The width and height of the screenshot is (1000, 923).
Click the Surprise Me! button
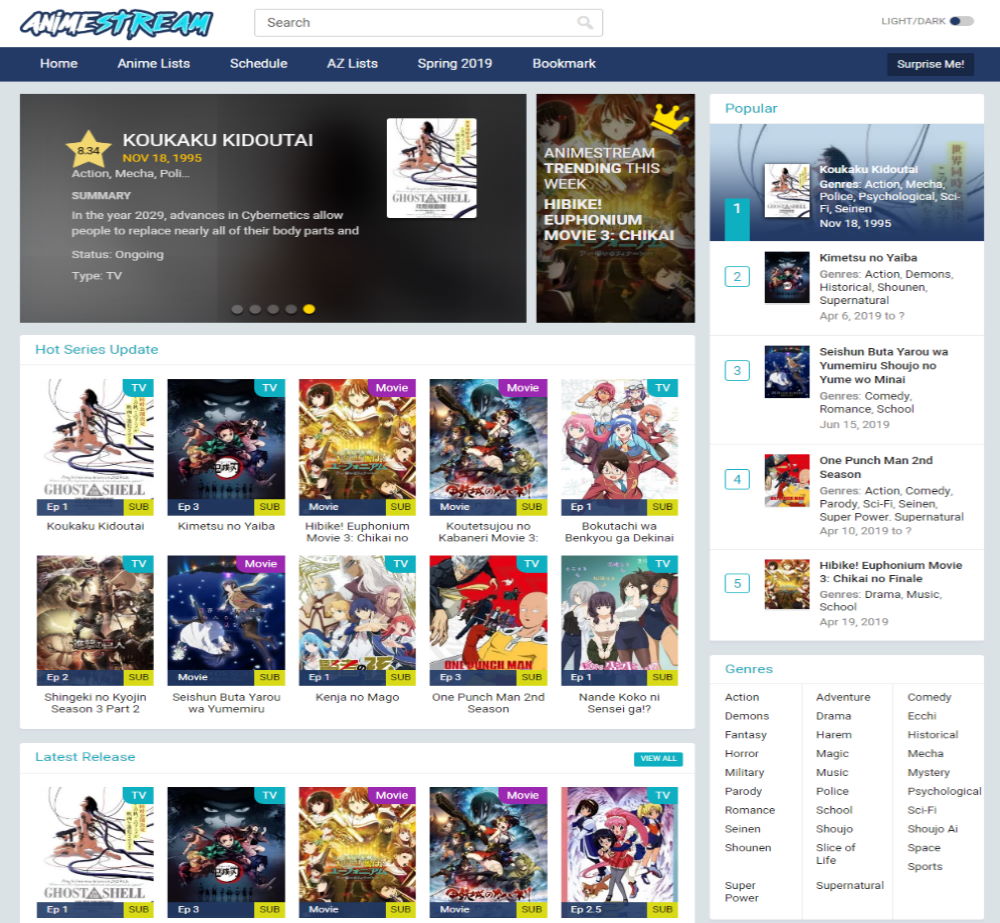click(930, 64)
